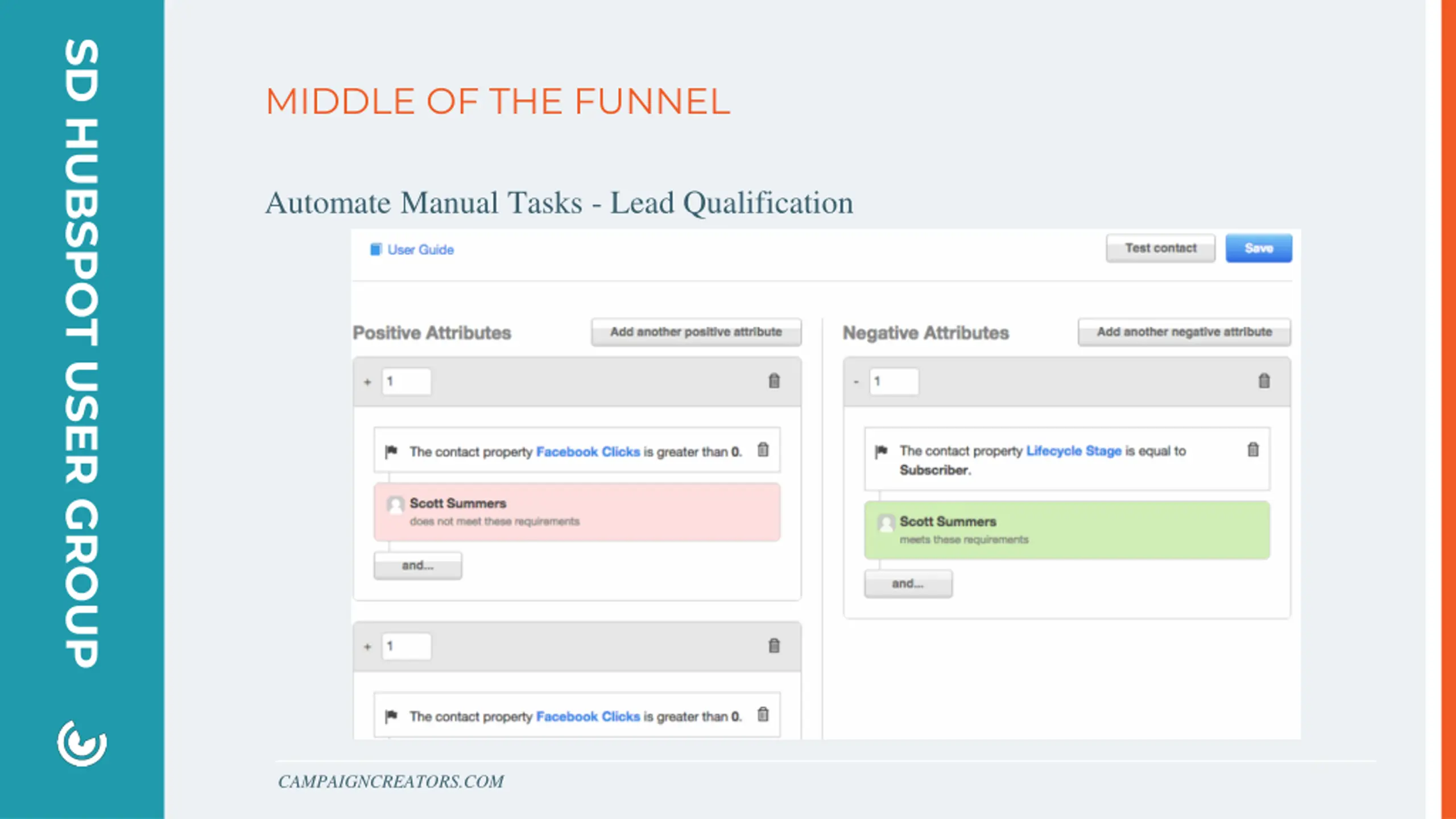1456x819 pixels.
Task: Delete second positive attribute group via trash icon
Action: [774, 646]
